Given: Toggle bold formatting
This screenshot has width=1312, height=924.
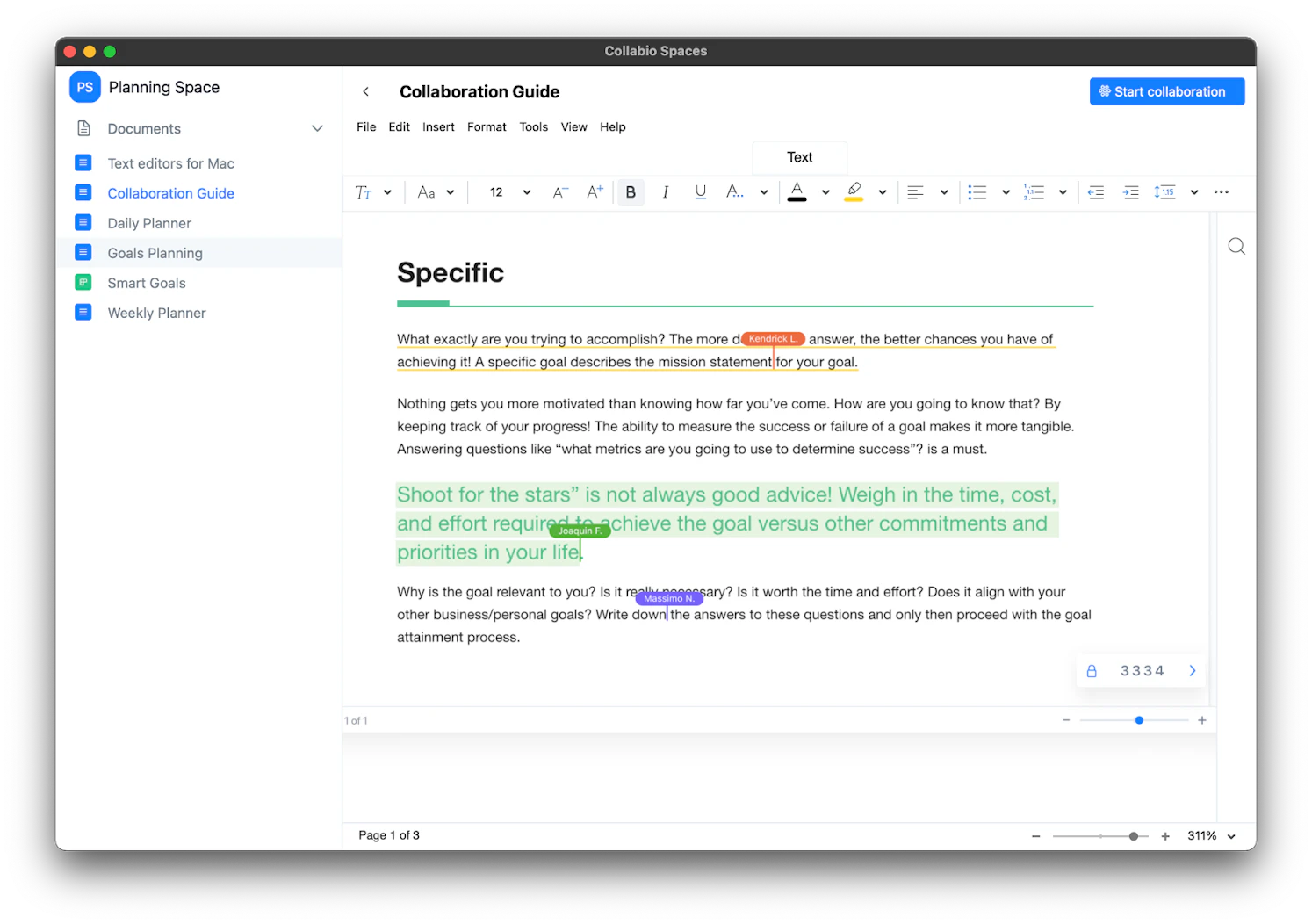Looking at the screenshot, I should pyautogui.click(x=631, y=192).
